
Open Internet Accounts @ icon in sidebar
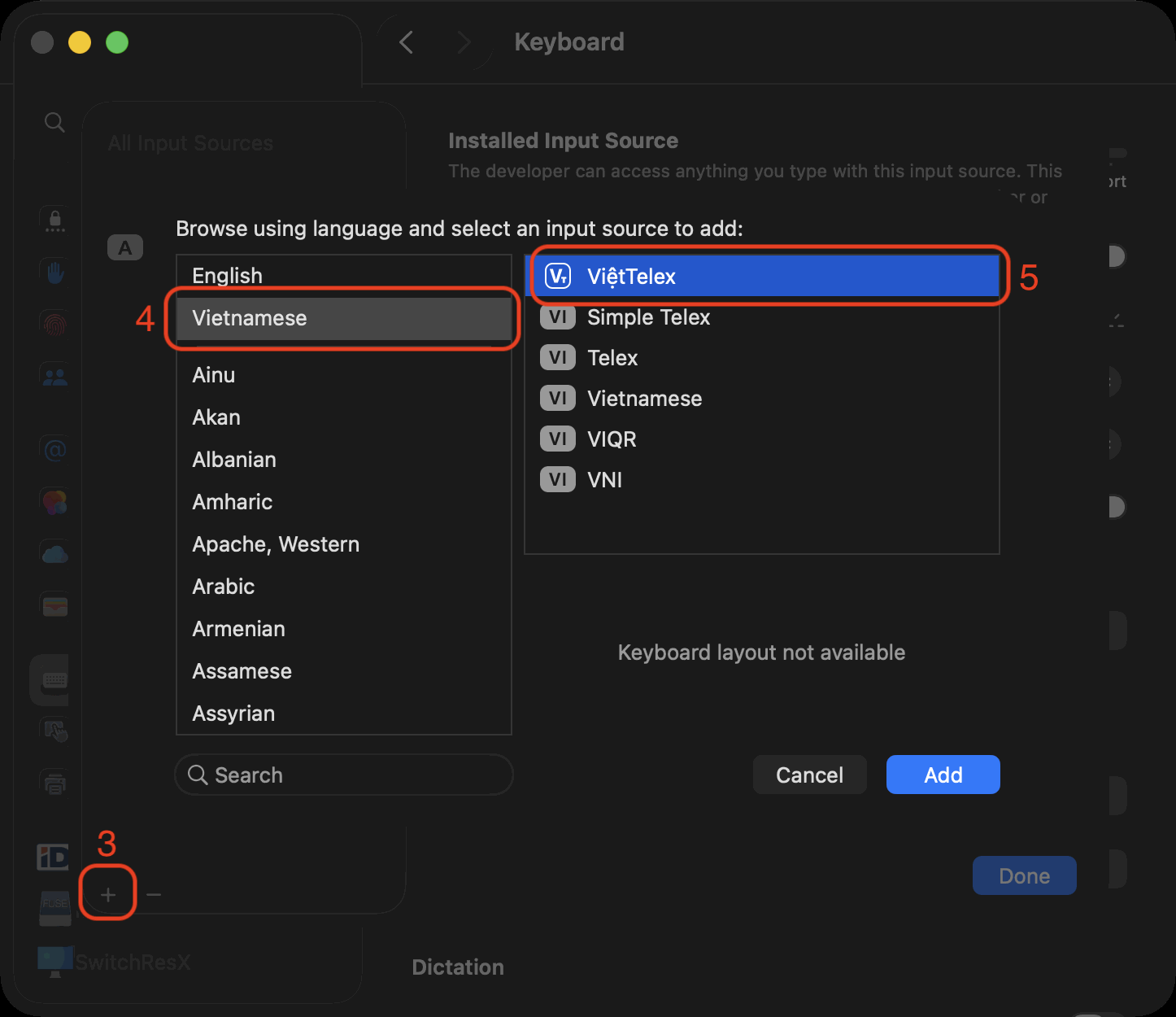click(55, 450)
